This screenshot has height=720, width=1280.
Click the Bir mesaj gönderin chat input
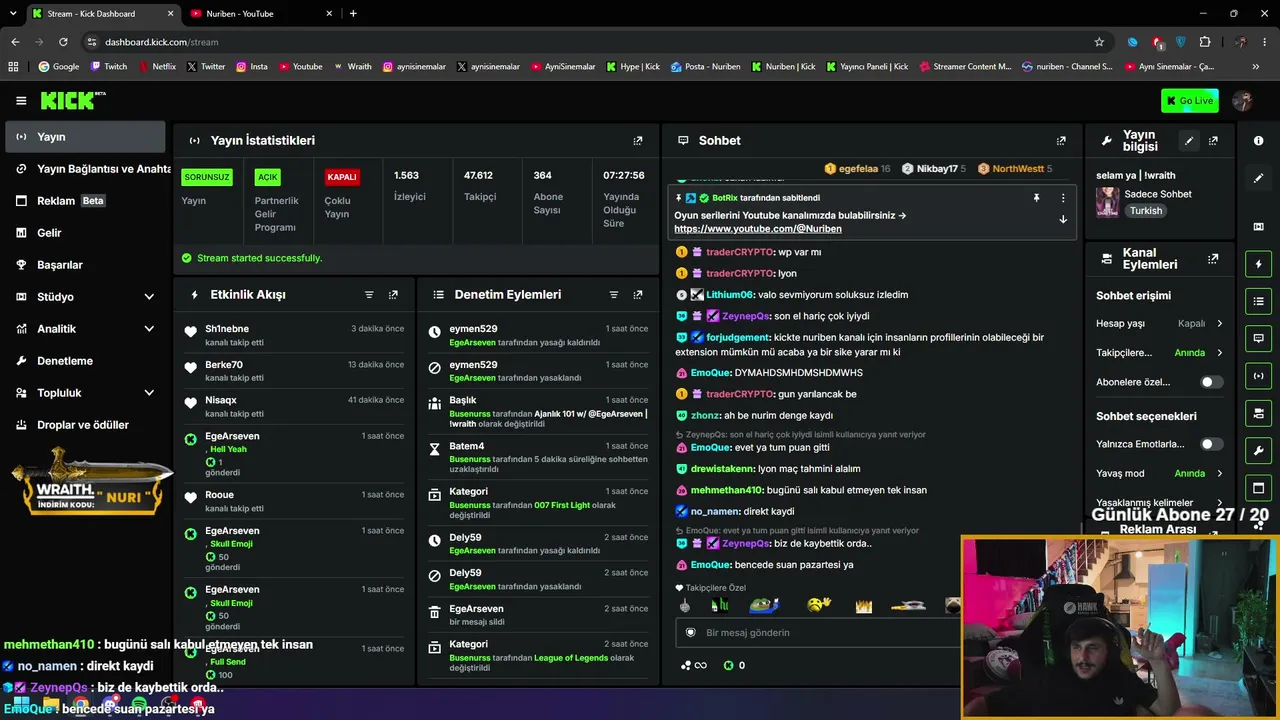pyautogui.click(x=820, y=633)
